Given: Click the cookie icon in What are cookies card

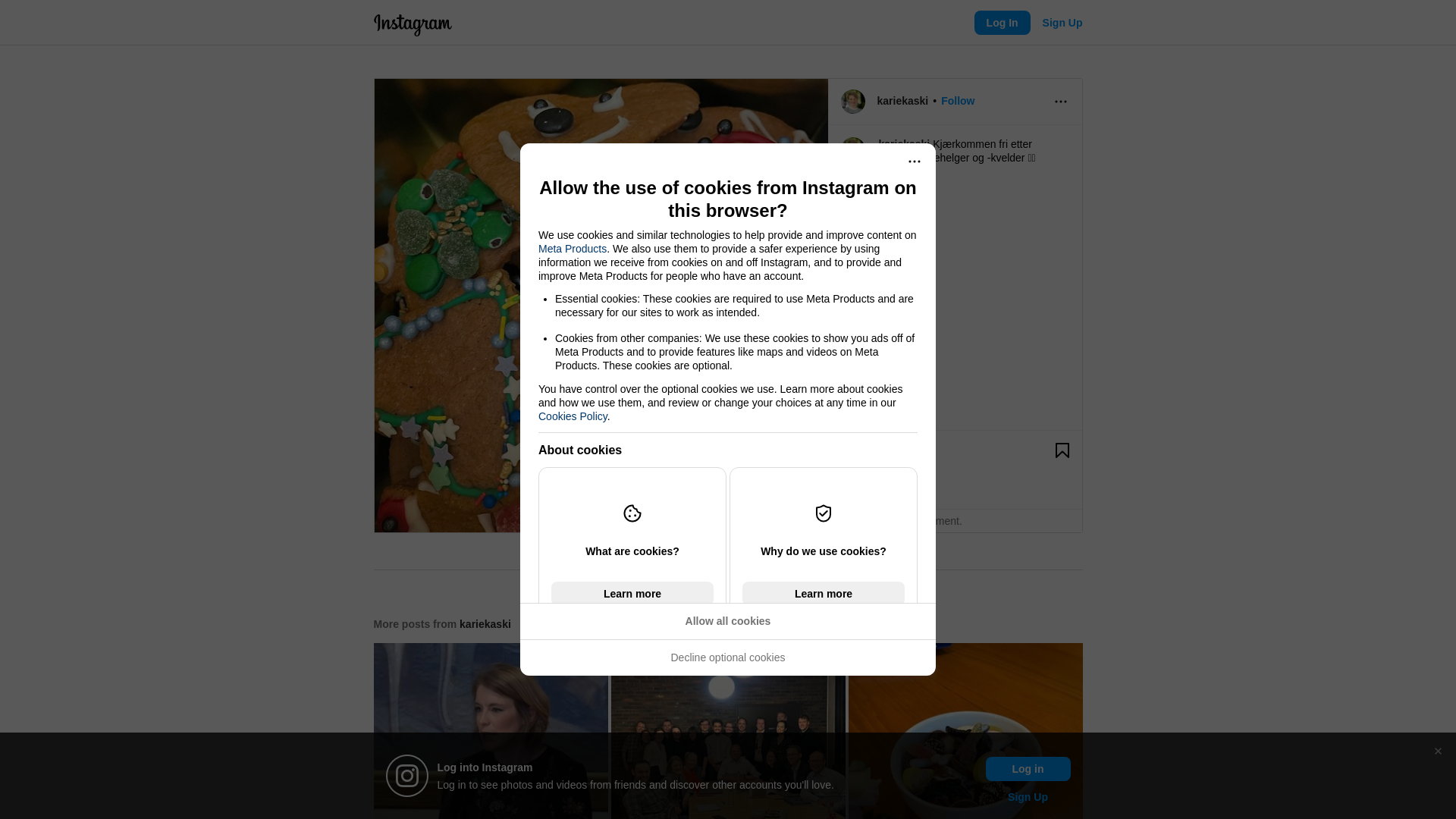Looking at the screenshot, I should 632,513.
